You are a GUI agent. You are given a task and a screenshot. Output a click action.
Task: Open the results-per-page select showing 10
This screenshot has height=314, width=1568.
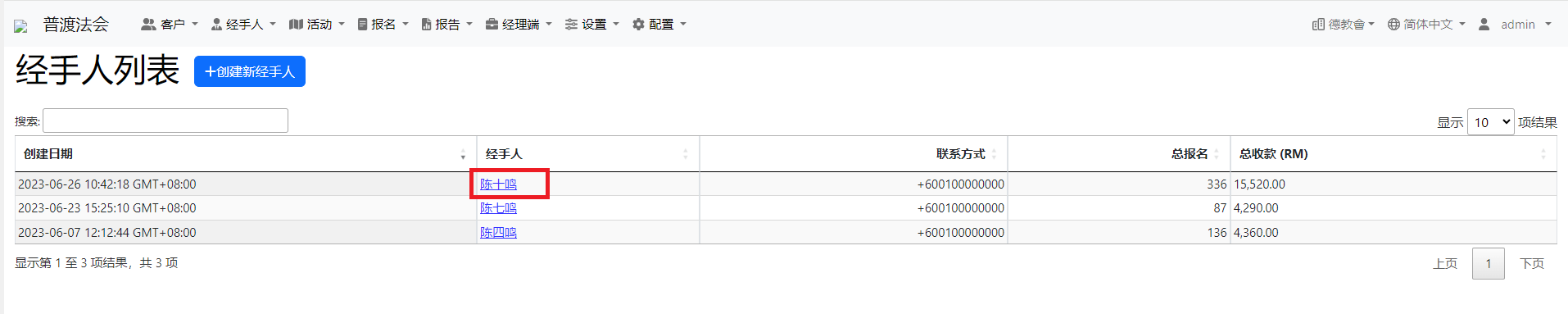click(1490, 122)
